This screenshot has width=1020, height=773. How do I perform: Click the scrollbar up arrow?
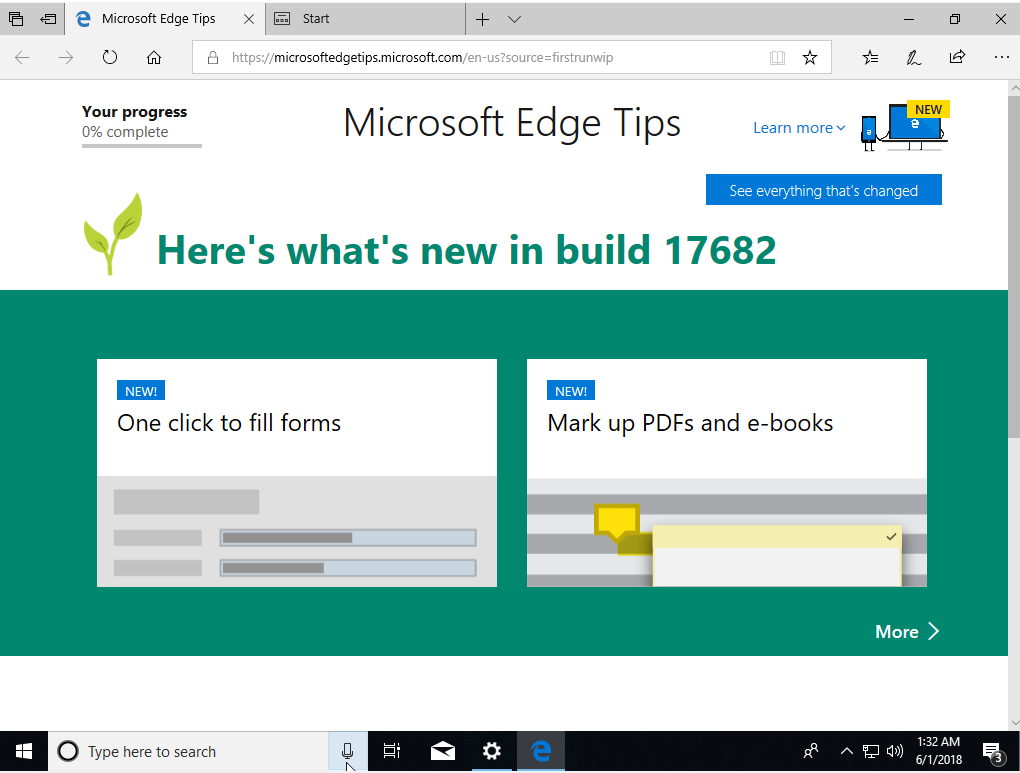(x=1014, y=88)
